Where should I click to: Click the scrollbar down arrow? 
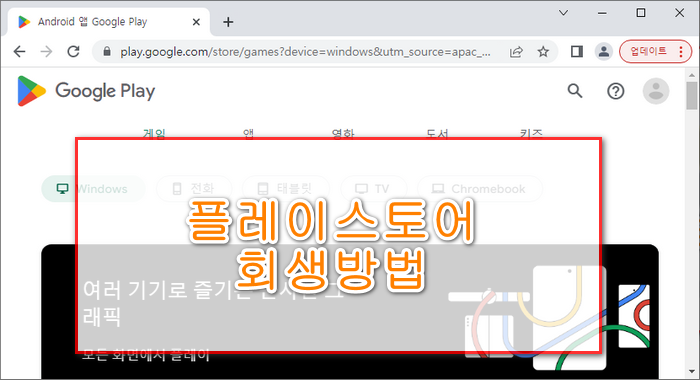pos(692,372)
